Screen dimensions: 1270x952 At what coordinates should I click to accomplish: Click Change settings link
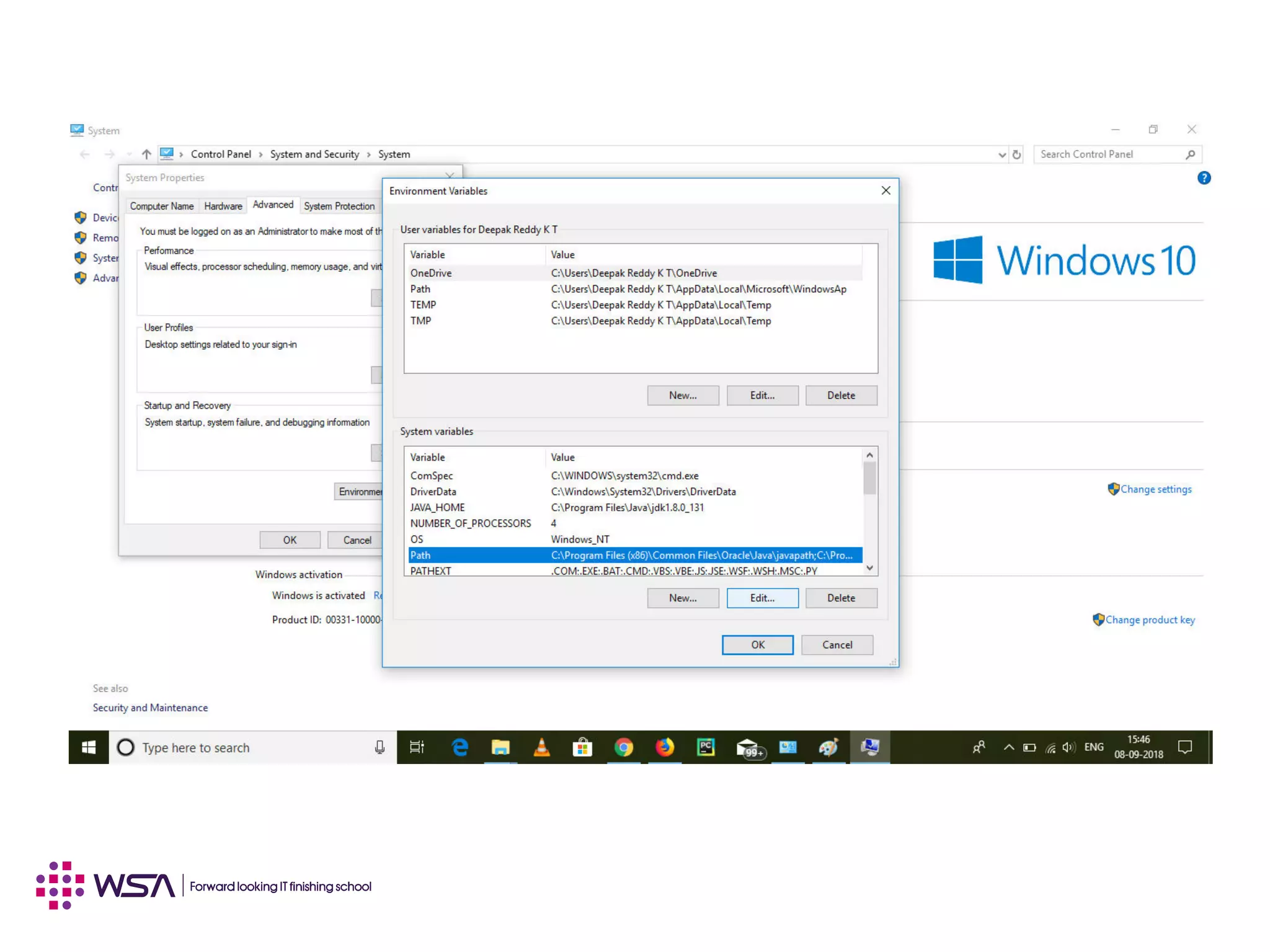click(1155, 489)
